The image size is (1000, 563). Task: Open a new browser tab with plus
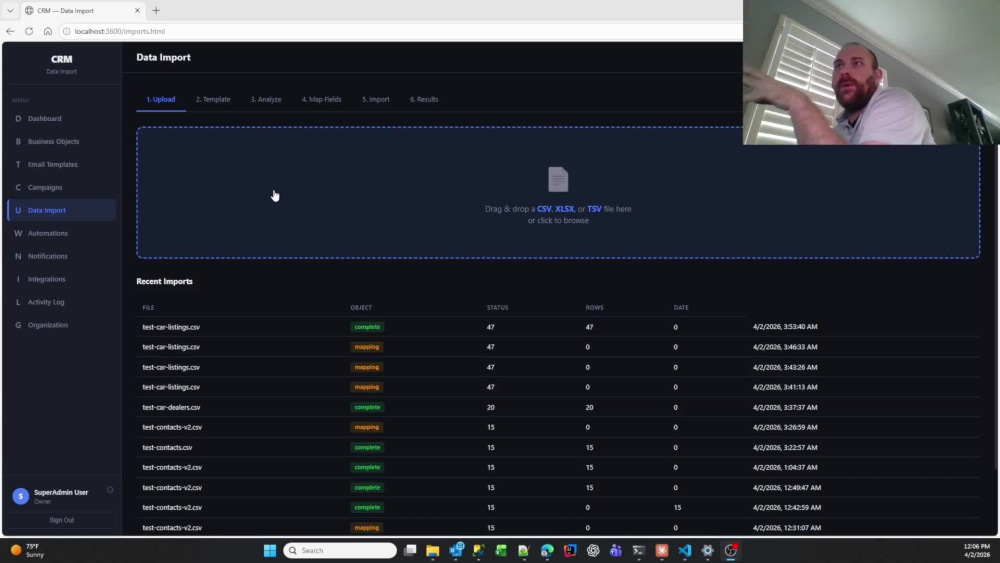click(156, 10)
